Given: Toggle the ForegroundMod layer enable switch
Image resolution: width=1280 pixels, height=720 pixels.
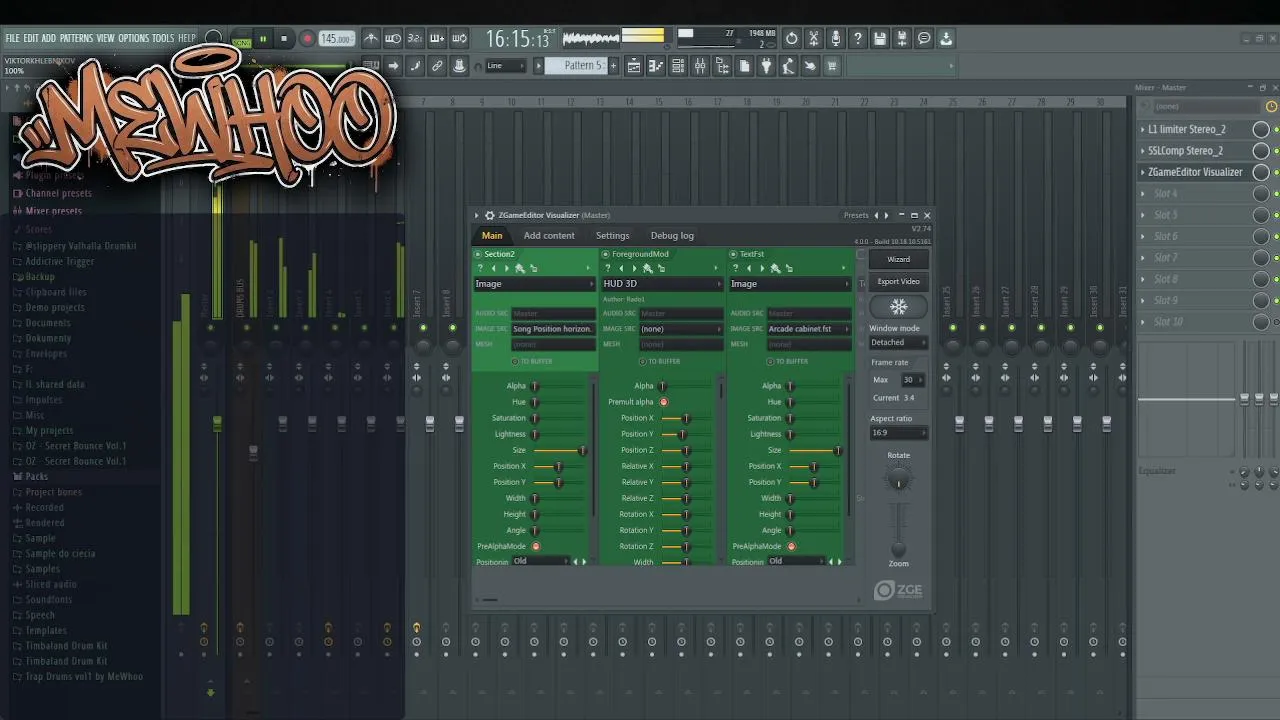Looking at the screenshot, I should coord(606,254).
